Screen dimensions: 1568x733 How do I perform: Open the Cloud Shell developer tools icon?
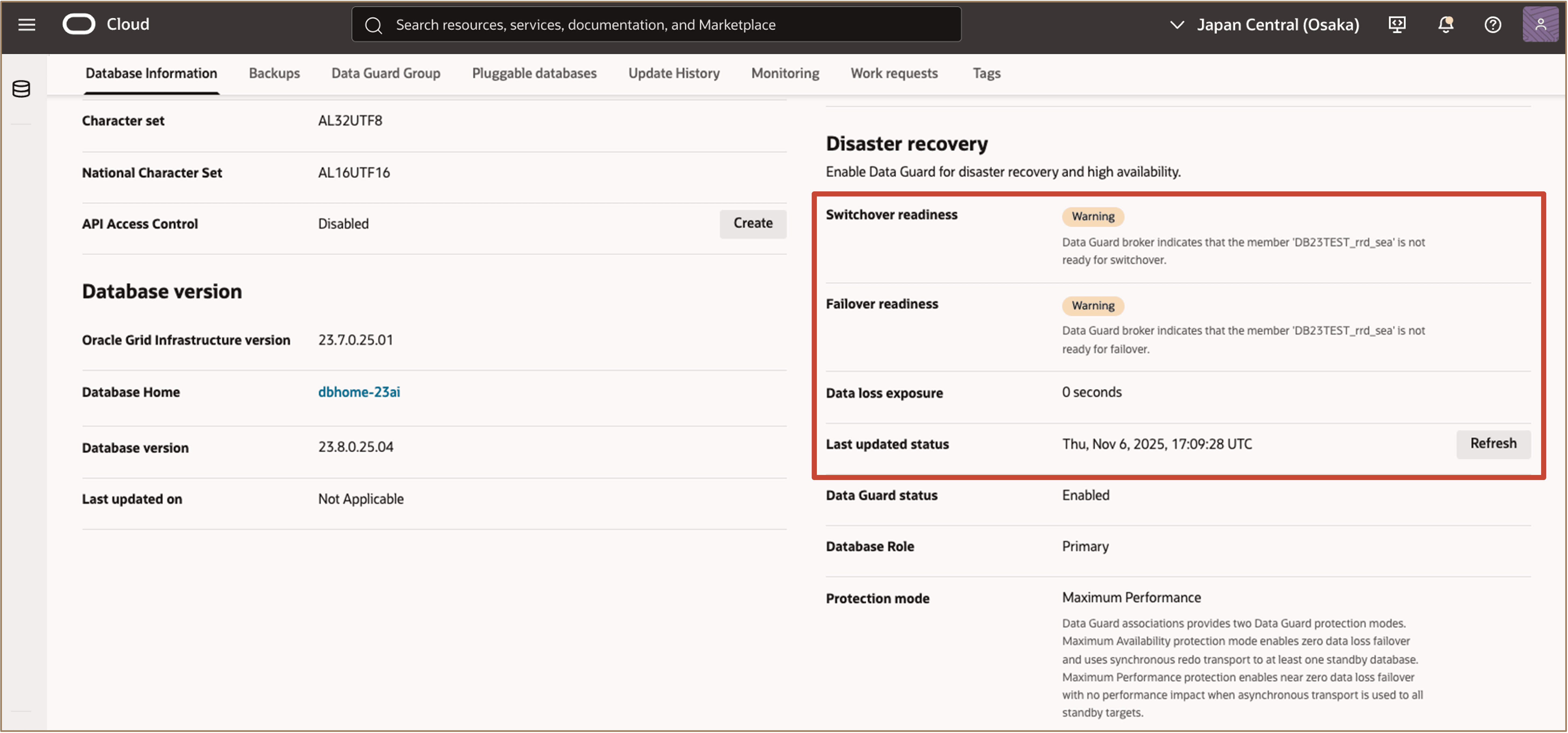pyautogui.click(x=1396, y=24)
